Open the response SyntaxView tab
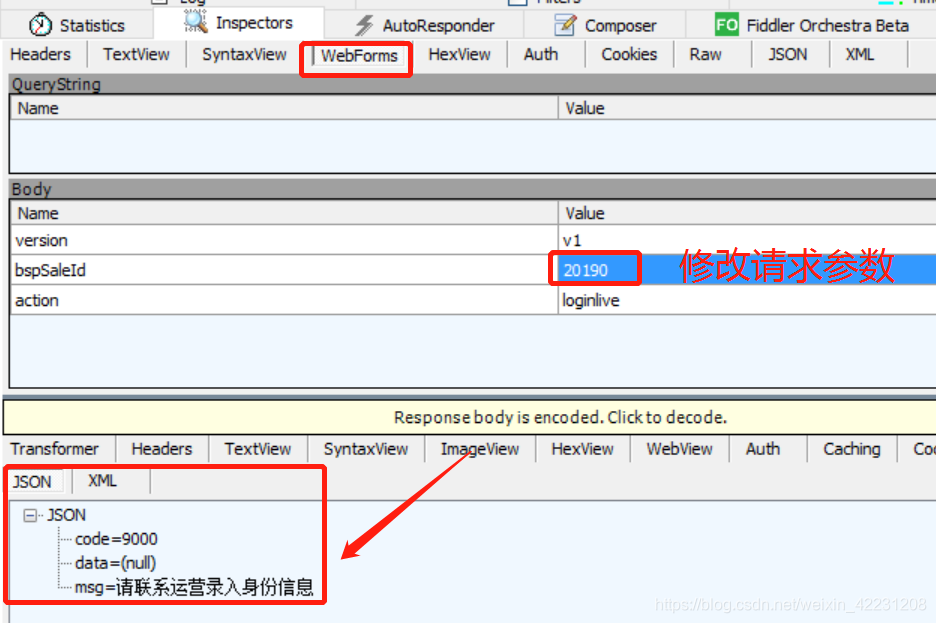 tap(366, 449)
